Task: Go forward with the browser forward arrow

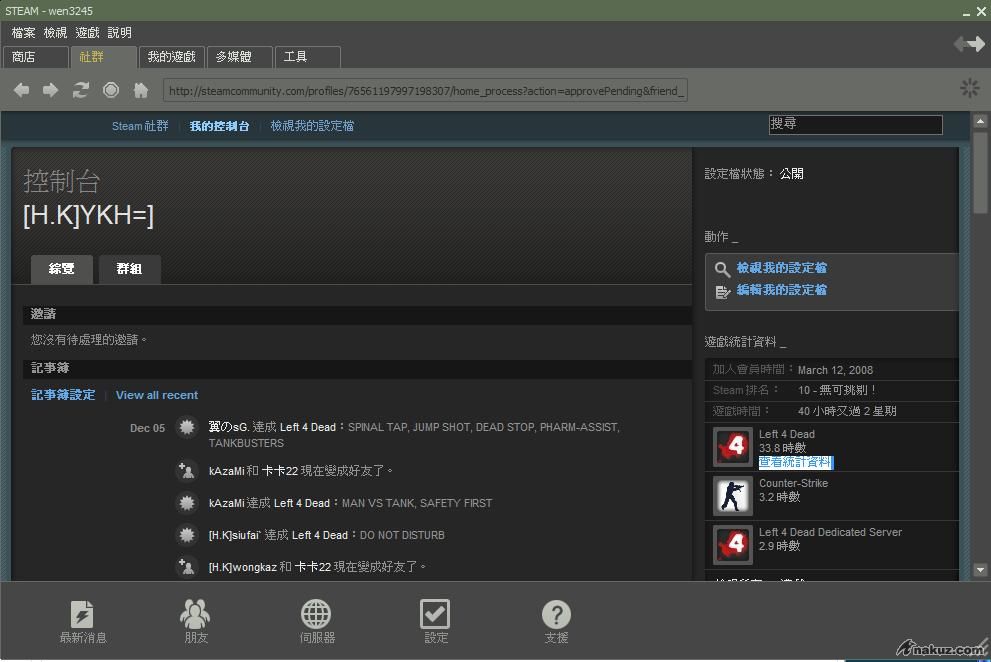Action: click(x=51, y=90)
